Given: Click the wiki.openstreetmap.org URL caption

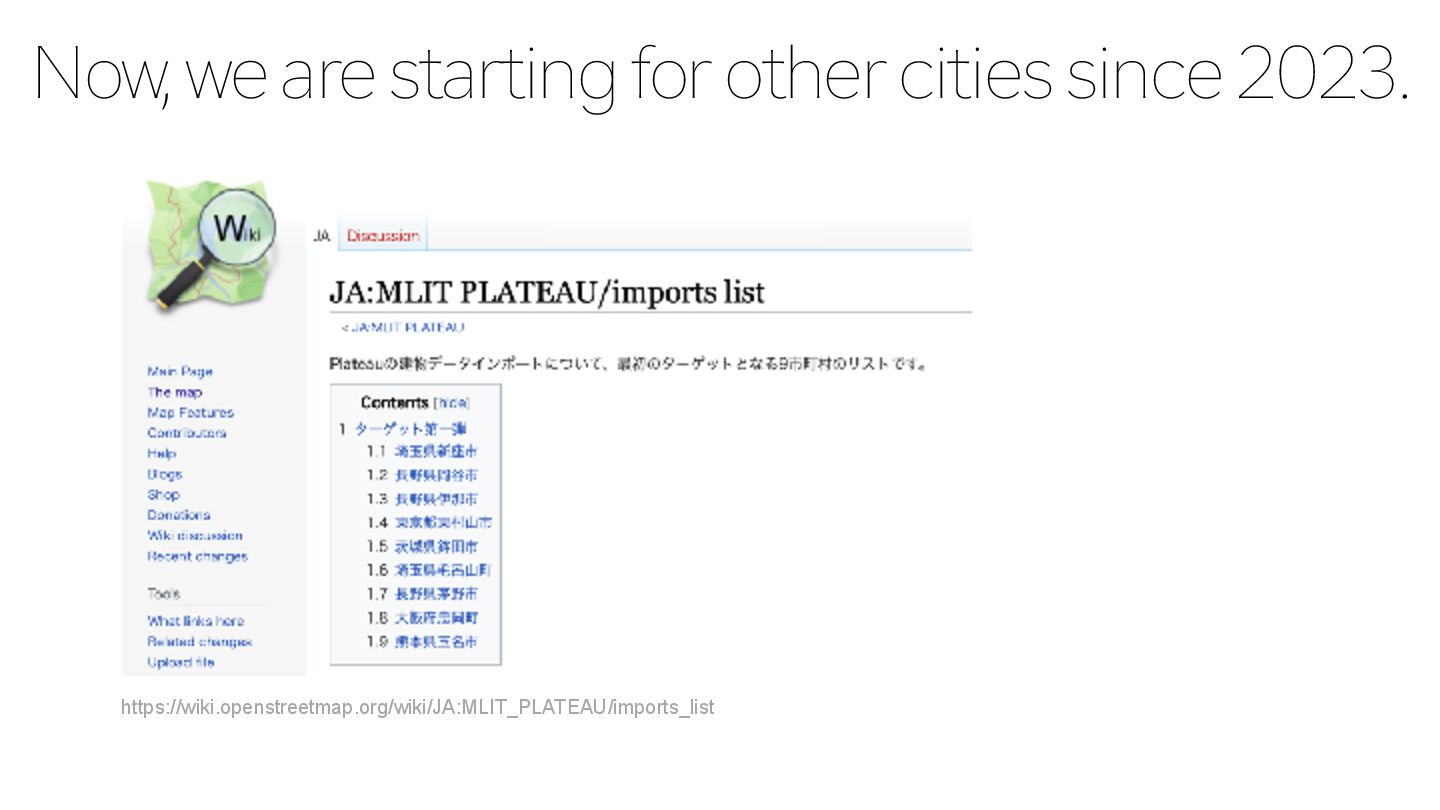Looking at the screenshot, I should 418,708.
